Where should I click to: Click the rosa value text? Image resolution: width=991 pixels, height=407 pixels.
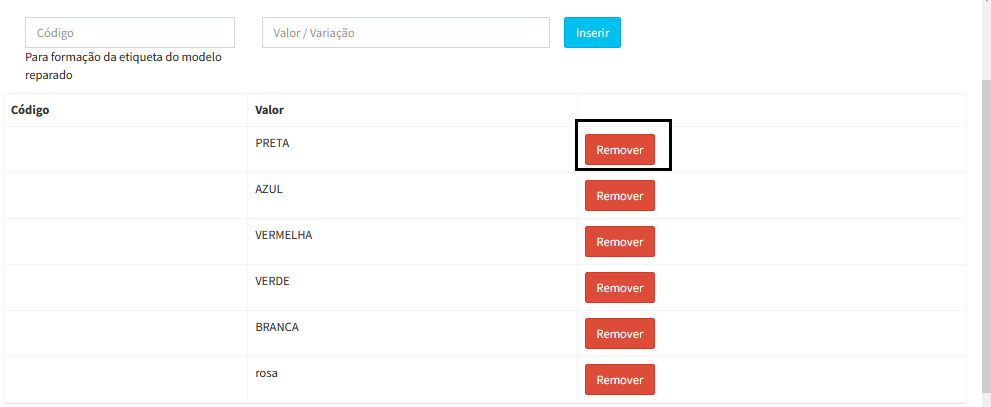pyautogui.click(x=267, y=373)
